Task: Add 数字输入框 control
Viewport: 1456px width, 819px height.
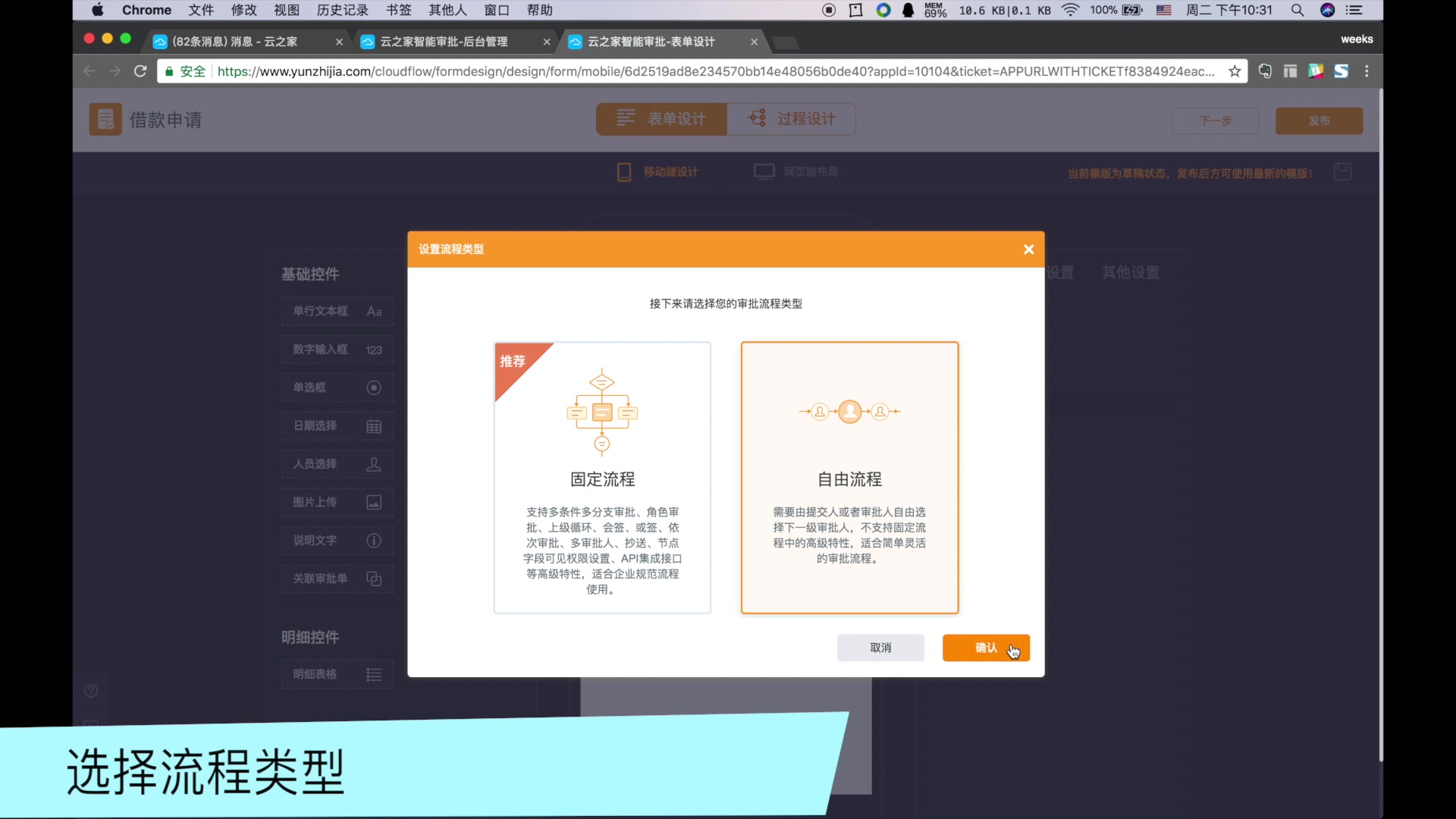Action: [337, 350]
